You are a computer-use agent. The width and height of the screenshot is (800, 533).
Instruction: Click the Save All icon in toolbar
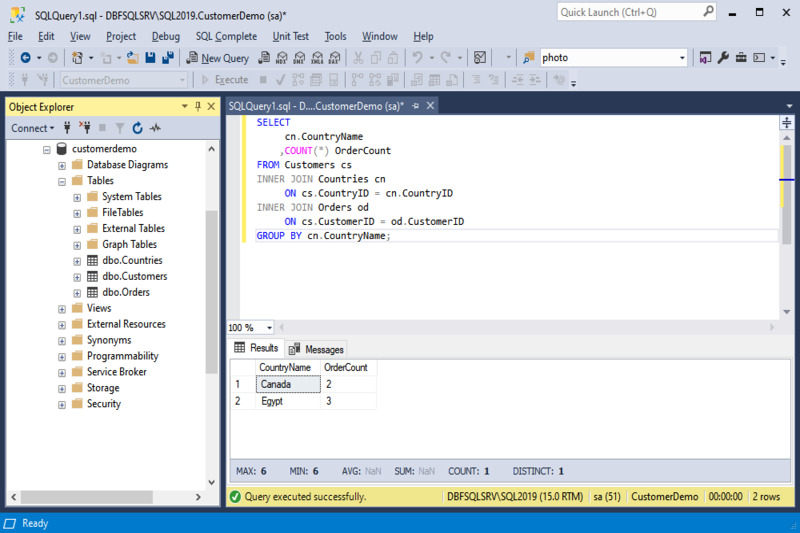point(166,58)
